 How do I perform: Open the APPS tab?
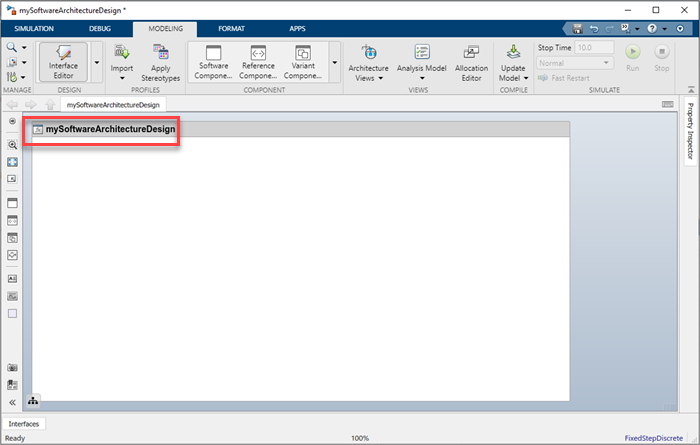297,29
